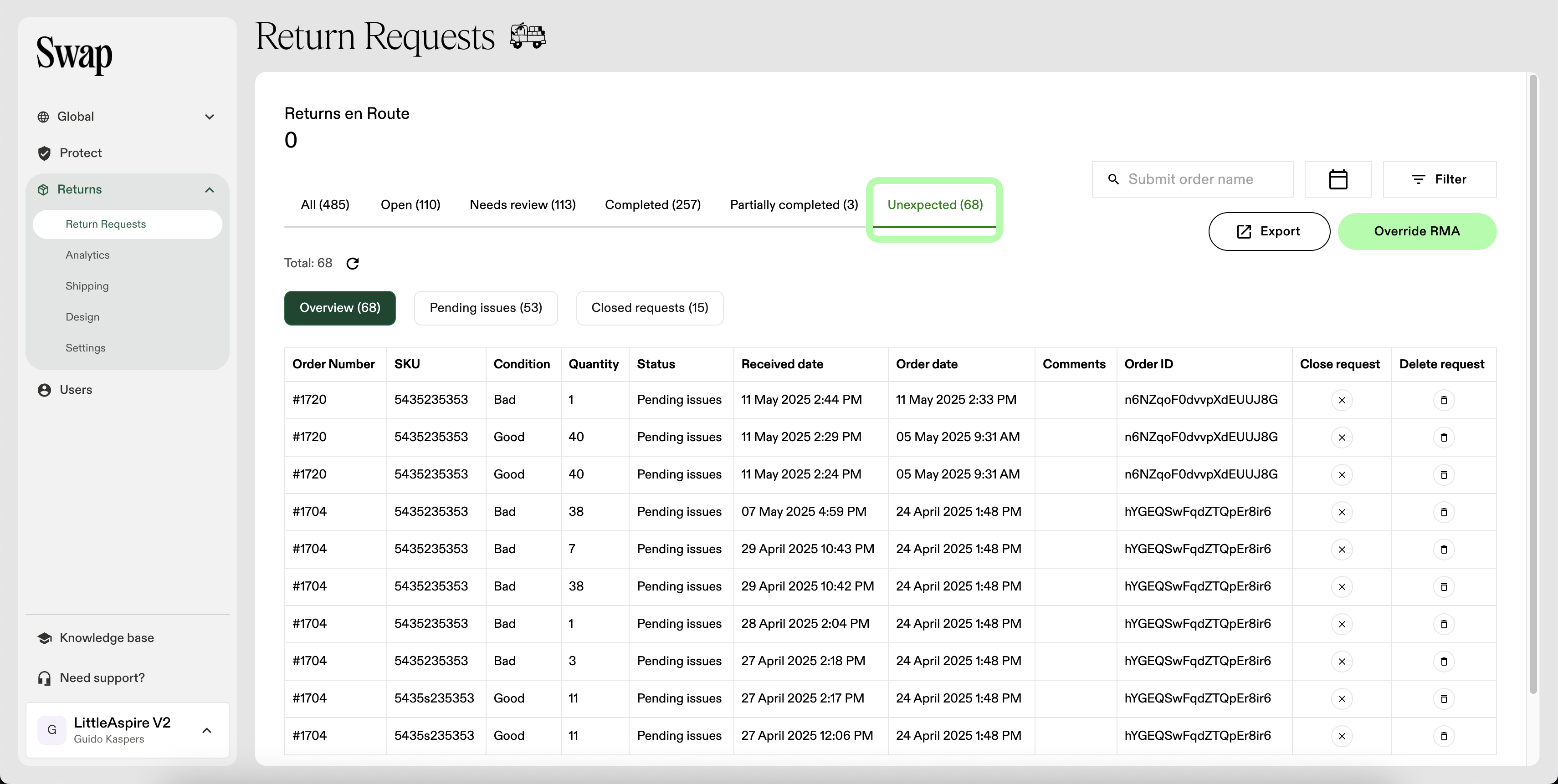
Task: Close request for #1720 received 2:29 PM
Action: pyautogui.click(x=1342, y=438)
